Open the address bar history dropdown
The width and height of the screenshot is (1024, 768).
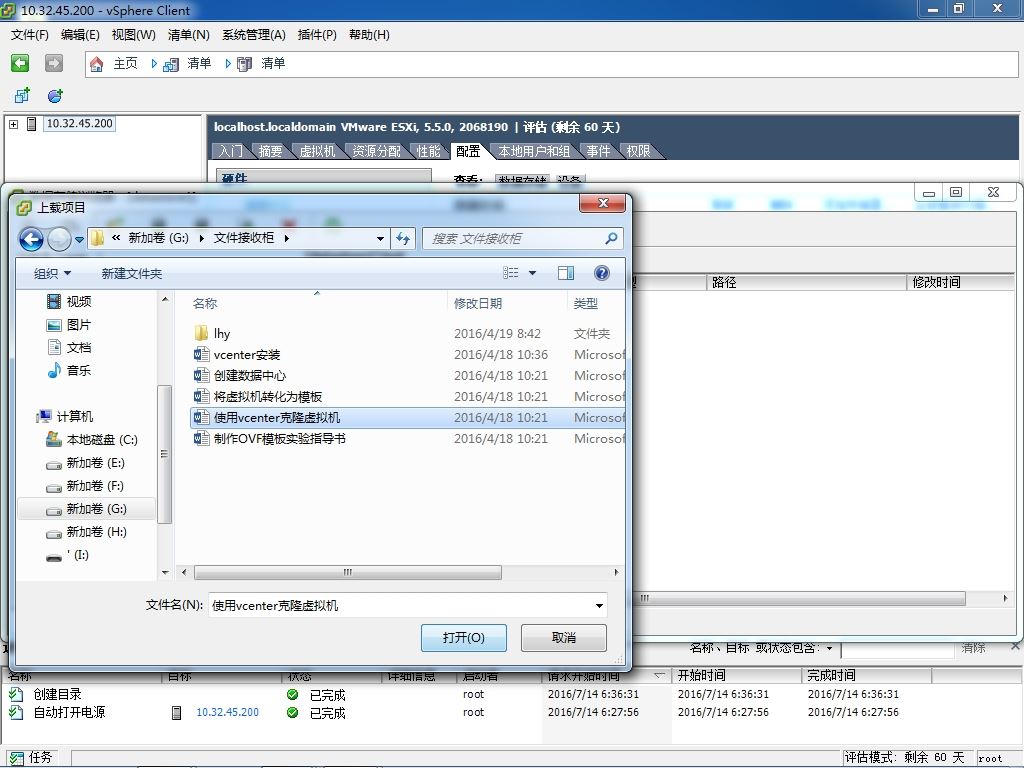tap(380, 238)
